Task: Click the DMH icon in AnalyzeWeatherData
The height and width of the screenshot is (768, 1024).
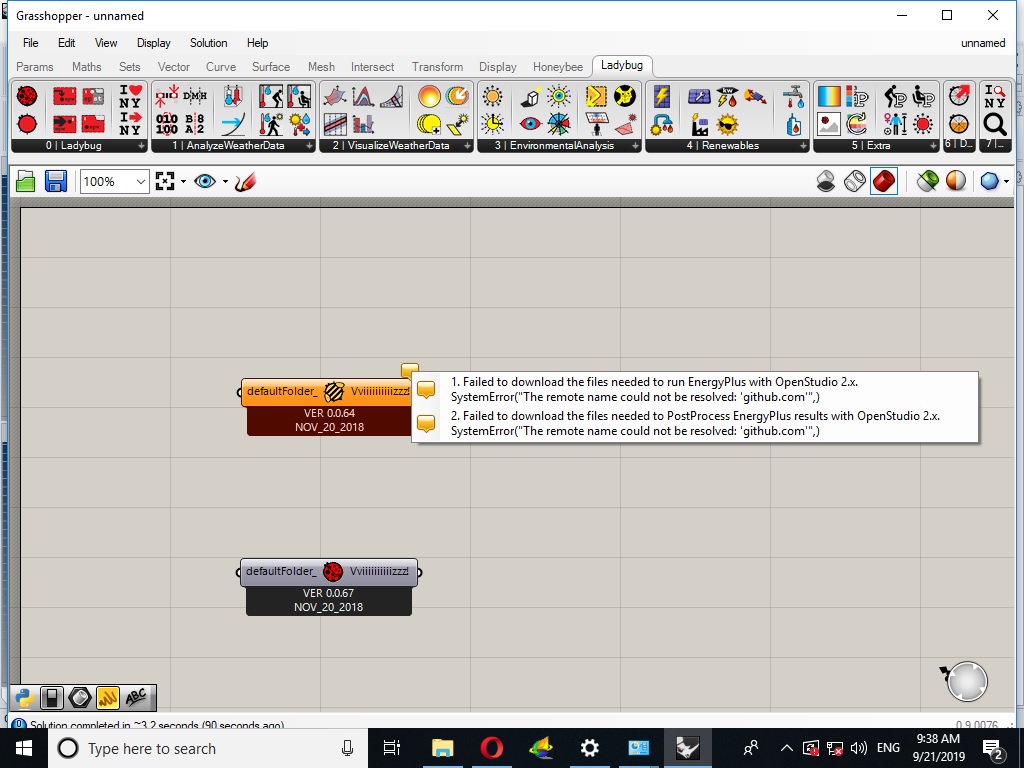Action: (195, 97)
